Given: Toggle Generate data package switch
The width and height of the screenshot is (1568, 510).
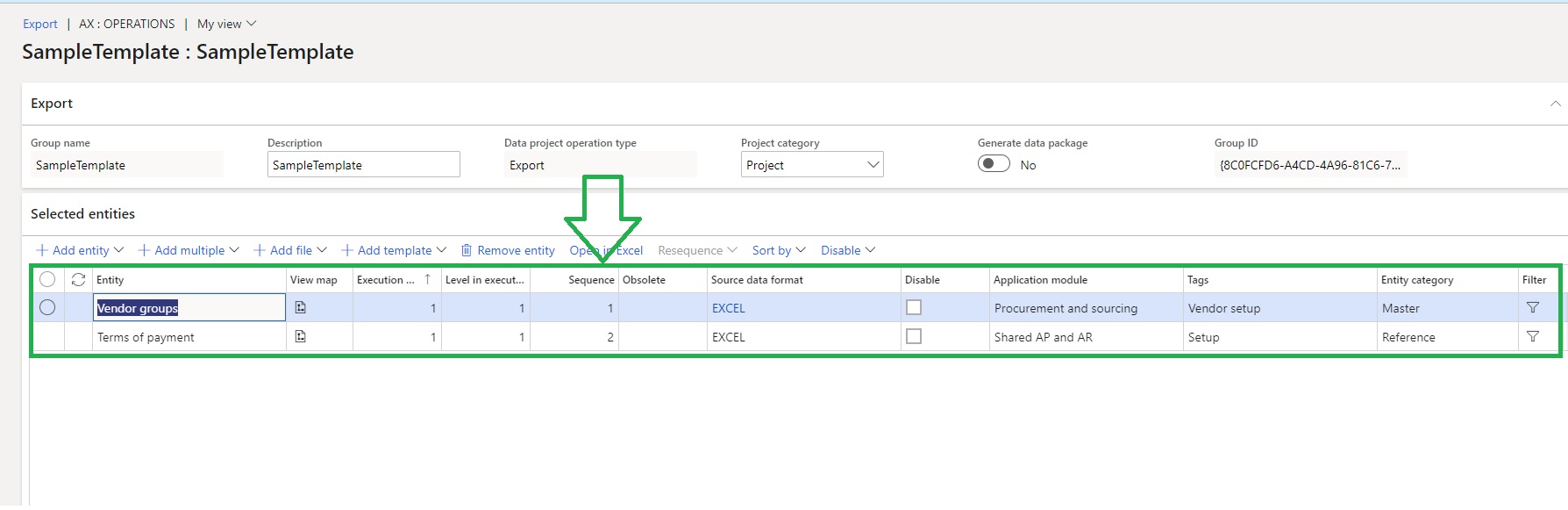Looking at the screenshot, I should pyautogui.click(x=994, y=164).
